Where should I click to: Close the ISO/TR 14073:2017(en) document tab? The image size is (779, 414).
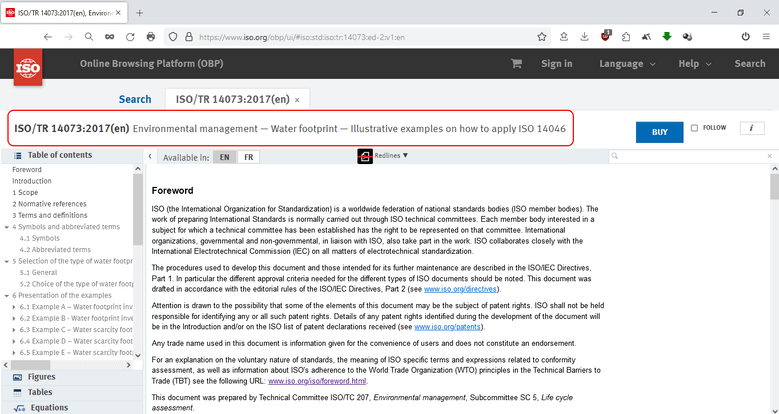point(297,100)
